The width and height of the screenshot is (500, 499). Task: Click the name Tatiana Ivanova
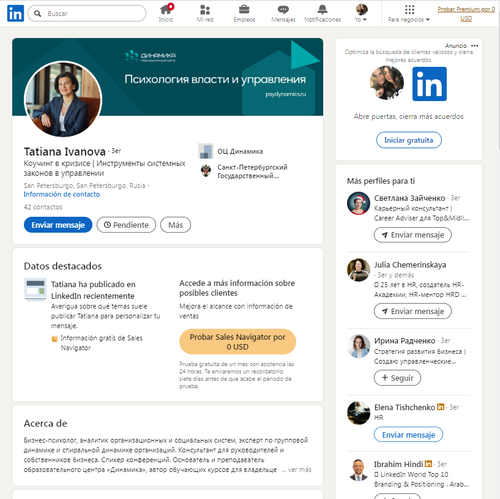coord(65,152)
